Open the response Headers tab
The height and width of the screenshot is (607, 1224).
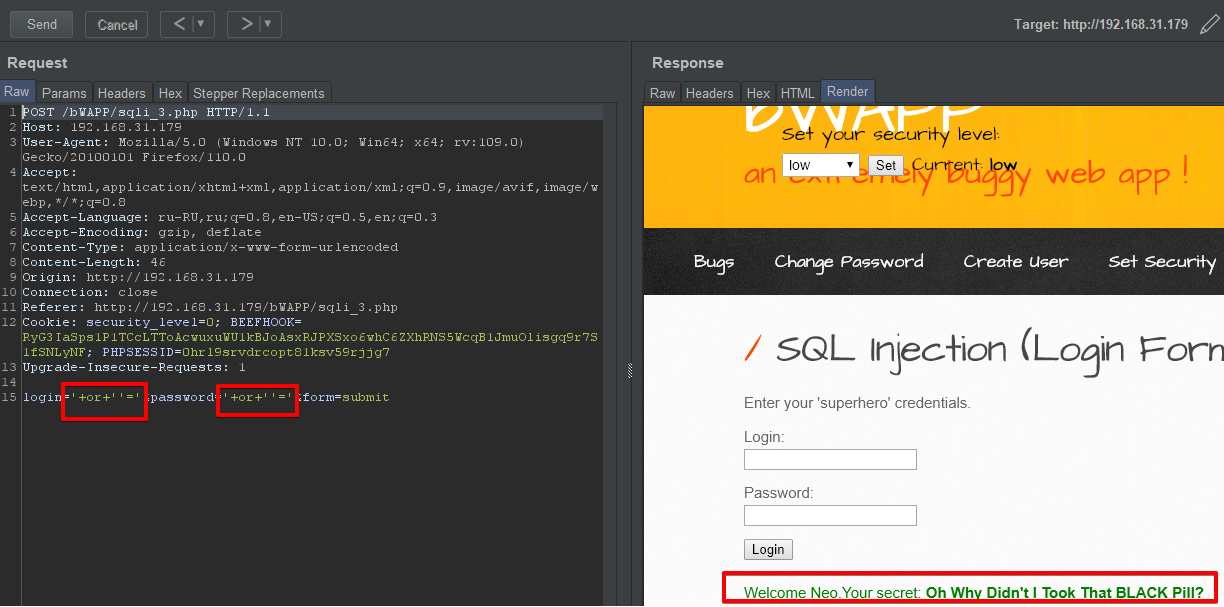click(710, 93)
